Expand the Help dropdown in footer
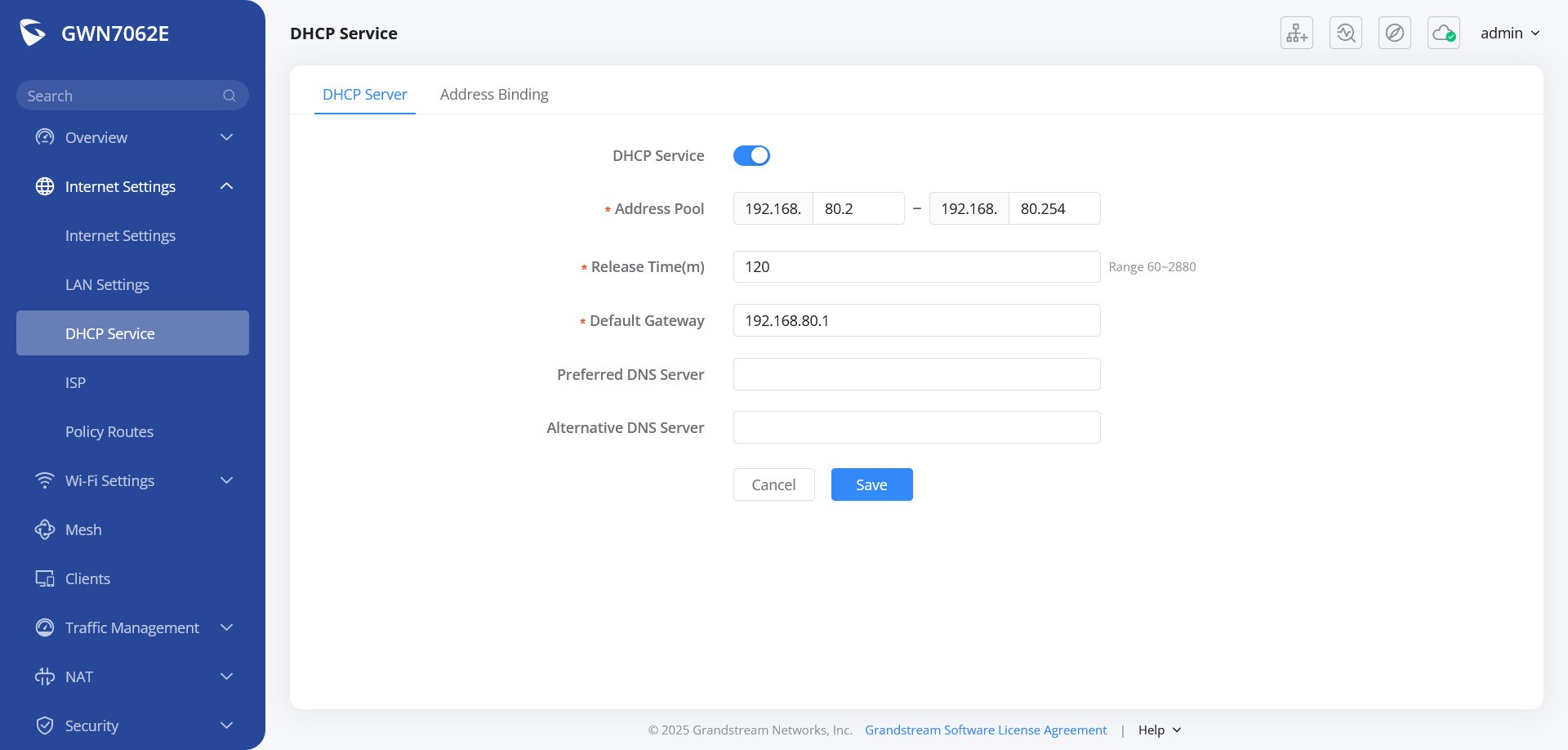Image resolution: width=1568 pixels, height=750 pixels. 1160,730
